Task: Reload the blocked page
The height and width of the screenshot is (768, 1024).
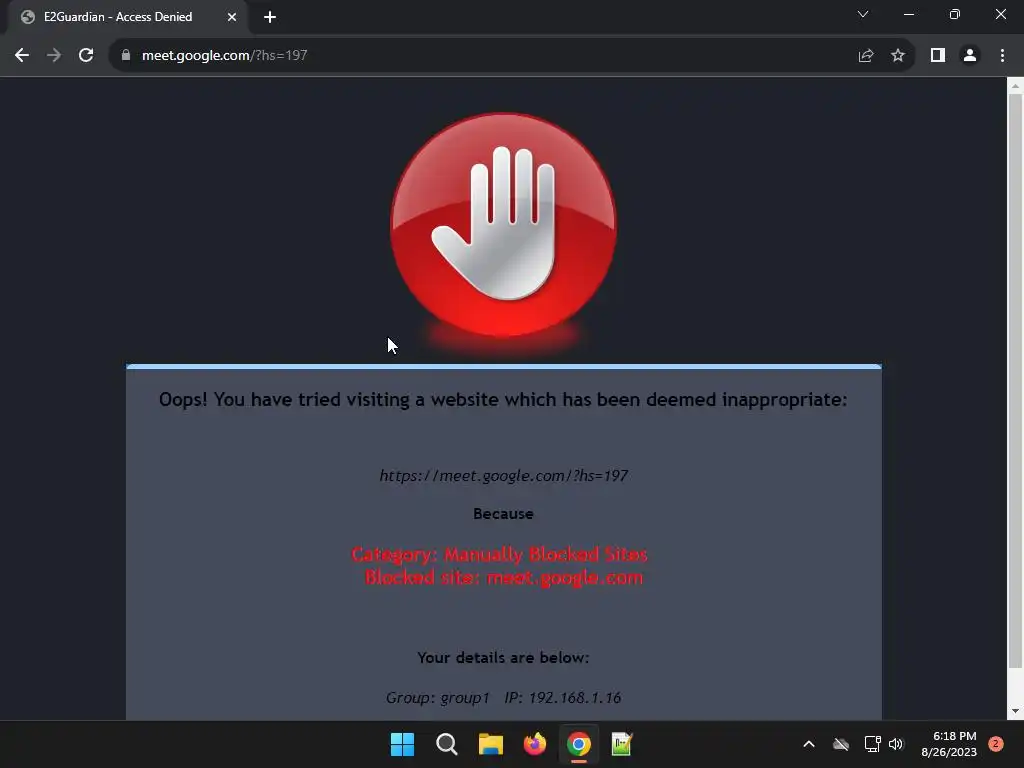Action: tap(86, 56)
